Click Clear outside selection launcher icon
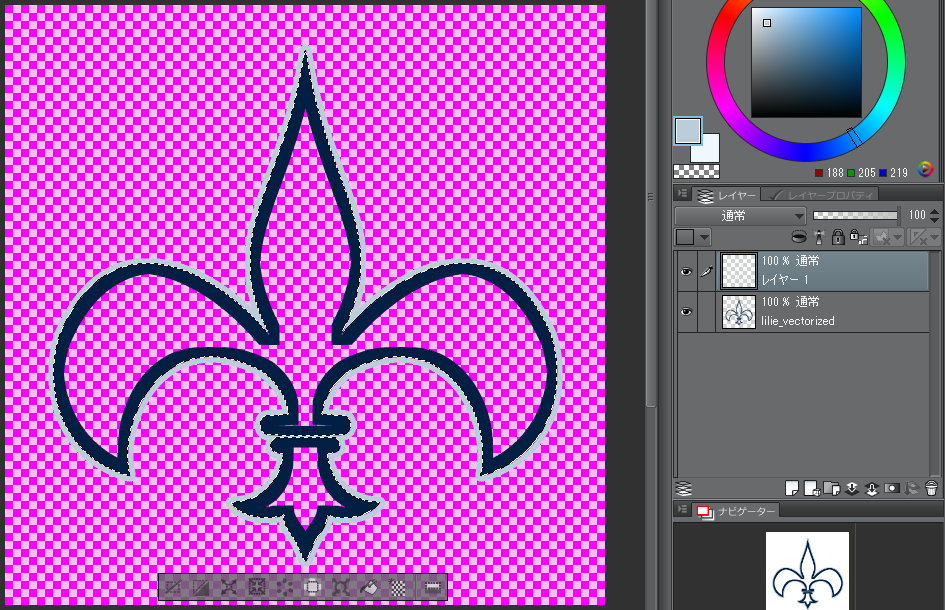This screenshot has width=945, height=610. tap(312, 587)
